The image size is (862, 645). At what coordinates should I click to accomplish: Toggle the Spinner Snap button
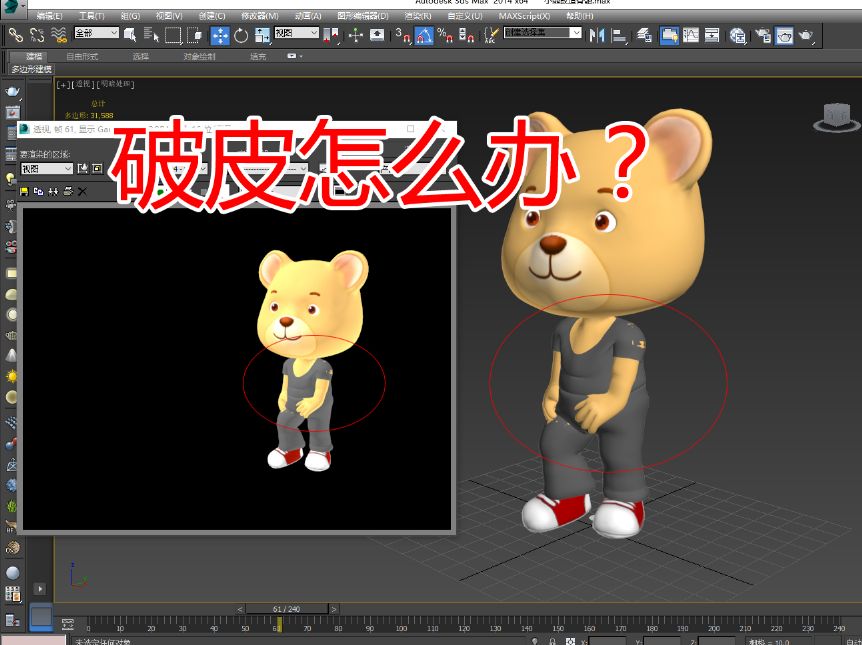466,36
